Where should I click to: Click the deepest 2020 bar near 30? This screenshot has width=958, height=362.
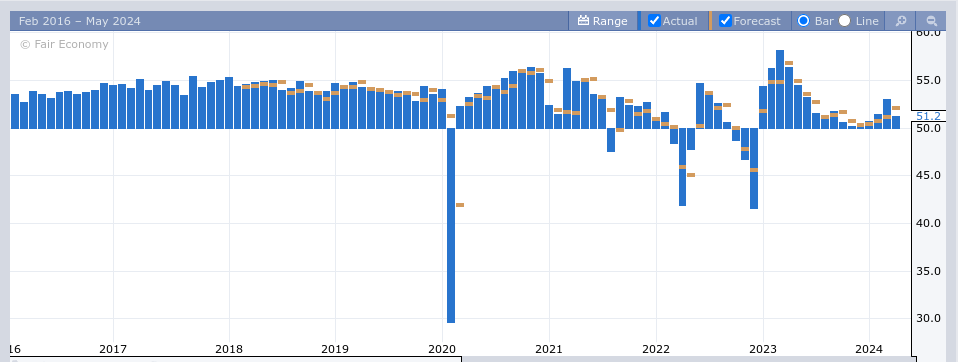[x=451, y=225]
